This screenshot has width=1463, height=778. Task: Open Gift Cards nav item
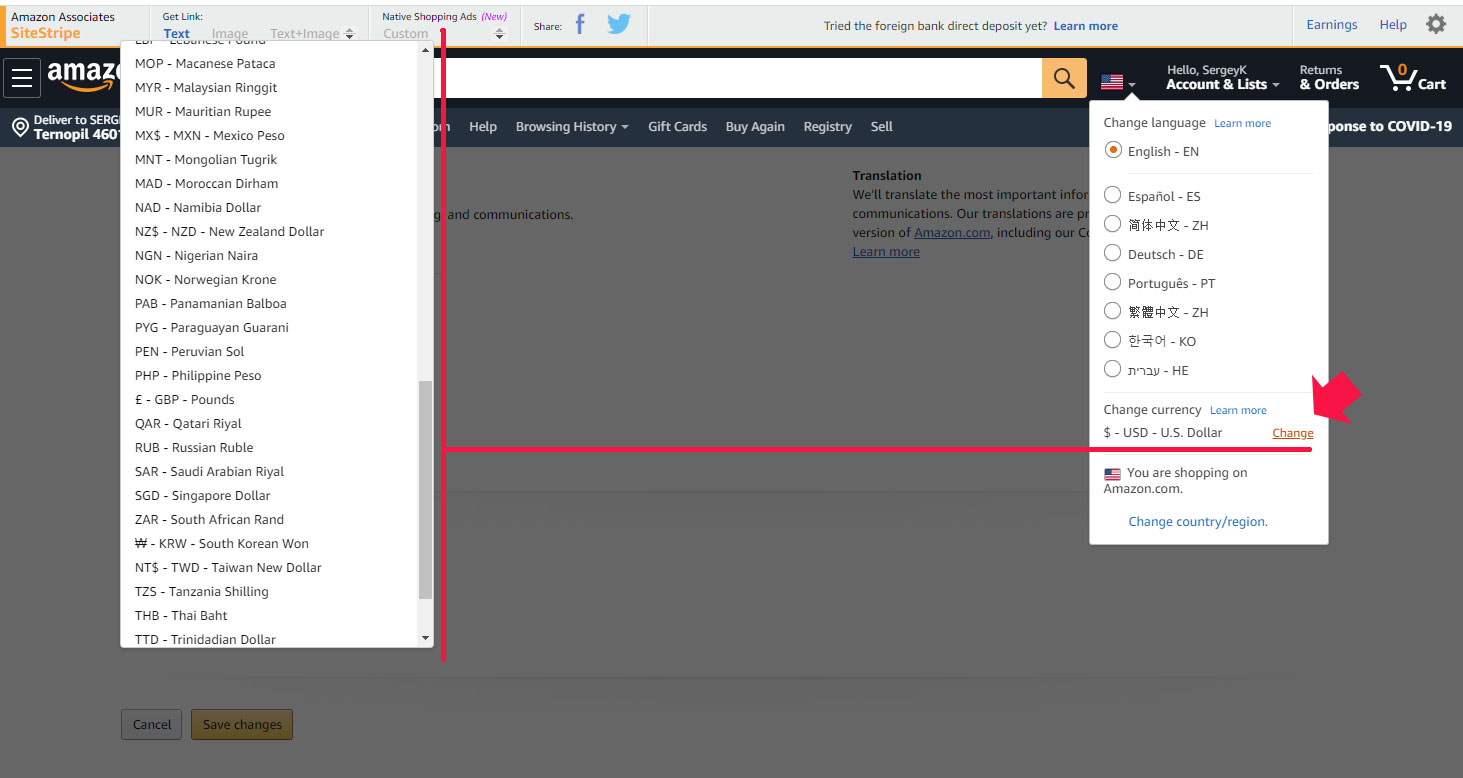(x=677, y=127)
